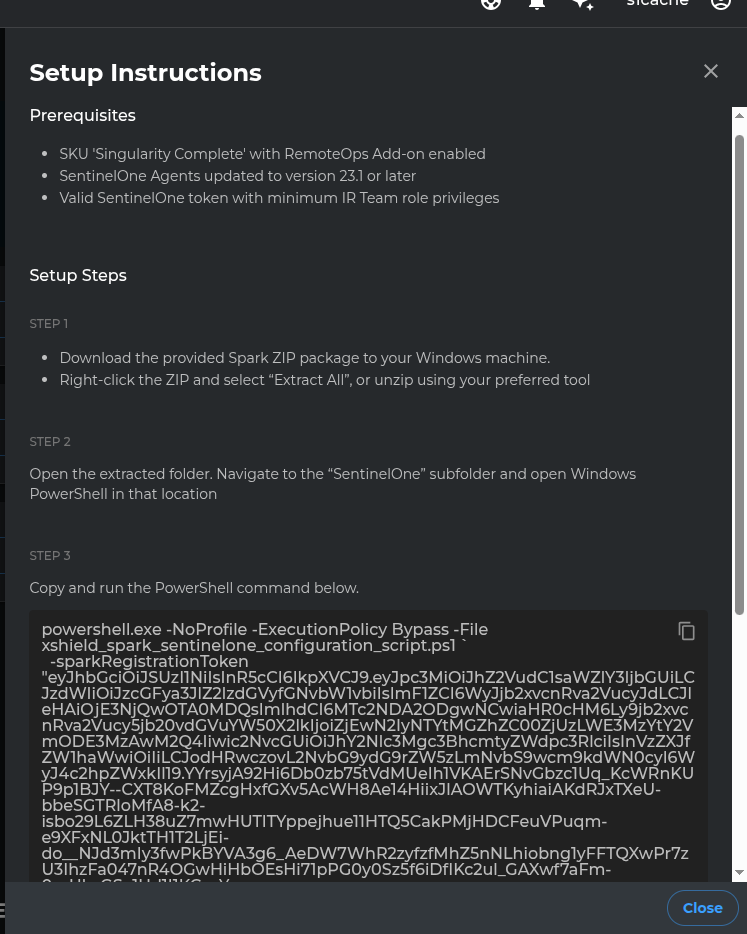747x934 pixels.
Task: Open the notifications bell icon
Action: (537, 5)
